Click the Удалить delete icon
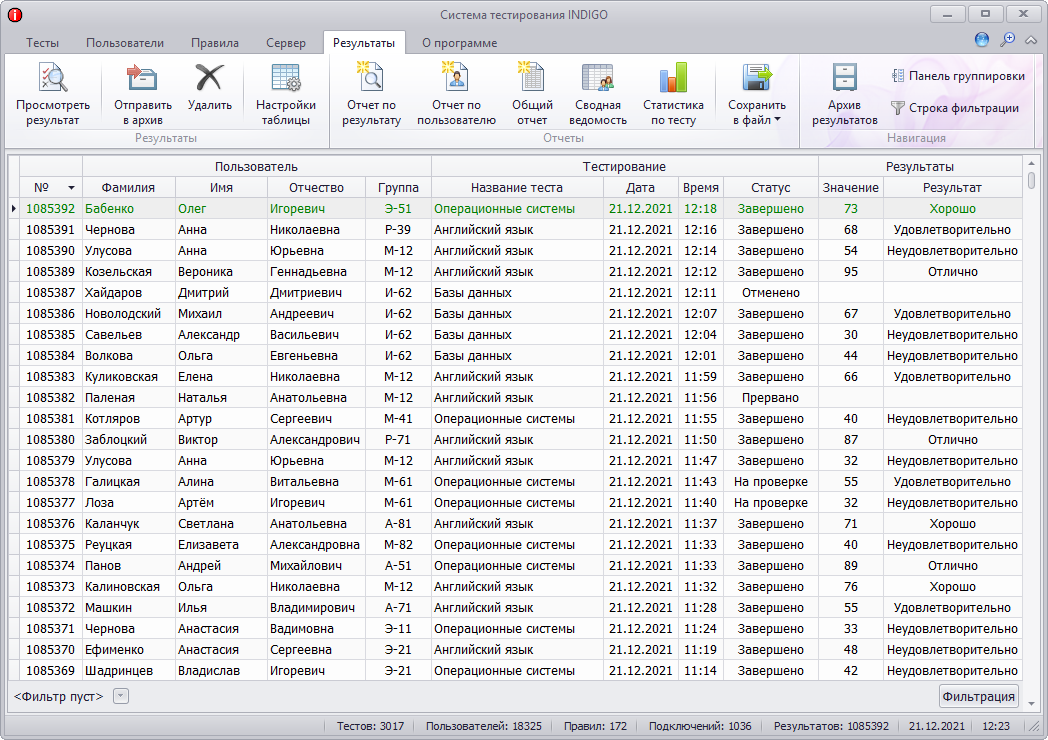1048x740 pixels. click(x=210, y=79)
